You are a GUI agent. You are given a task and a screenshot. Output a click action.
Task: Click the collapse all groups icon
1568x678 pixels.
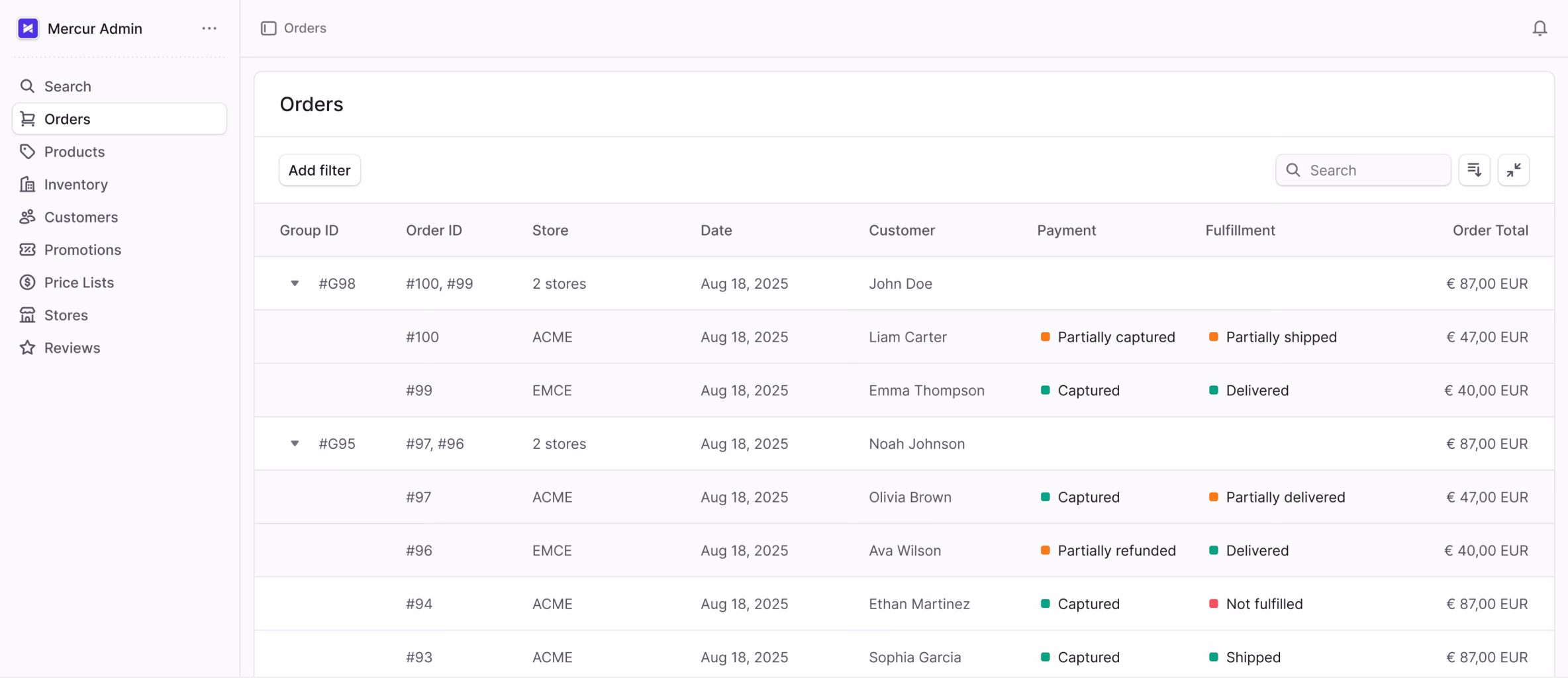[1514, 170]
